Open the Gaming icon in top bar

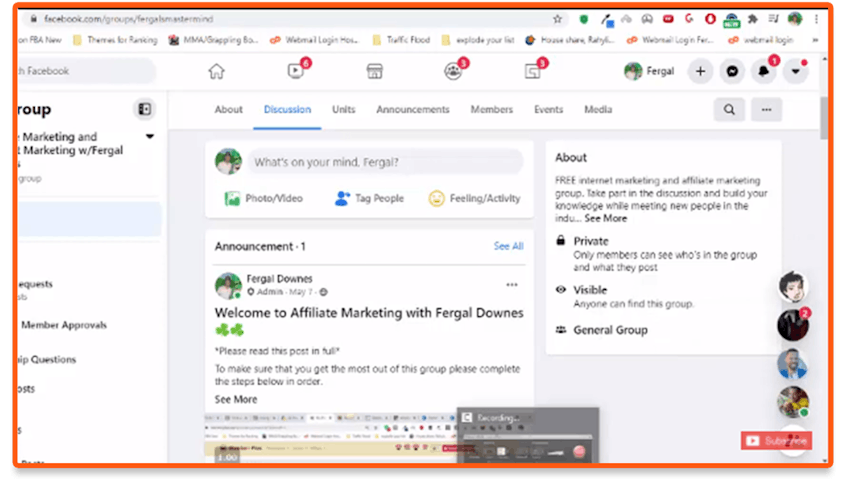pyautogui.click(x=533, y=71)
